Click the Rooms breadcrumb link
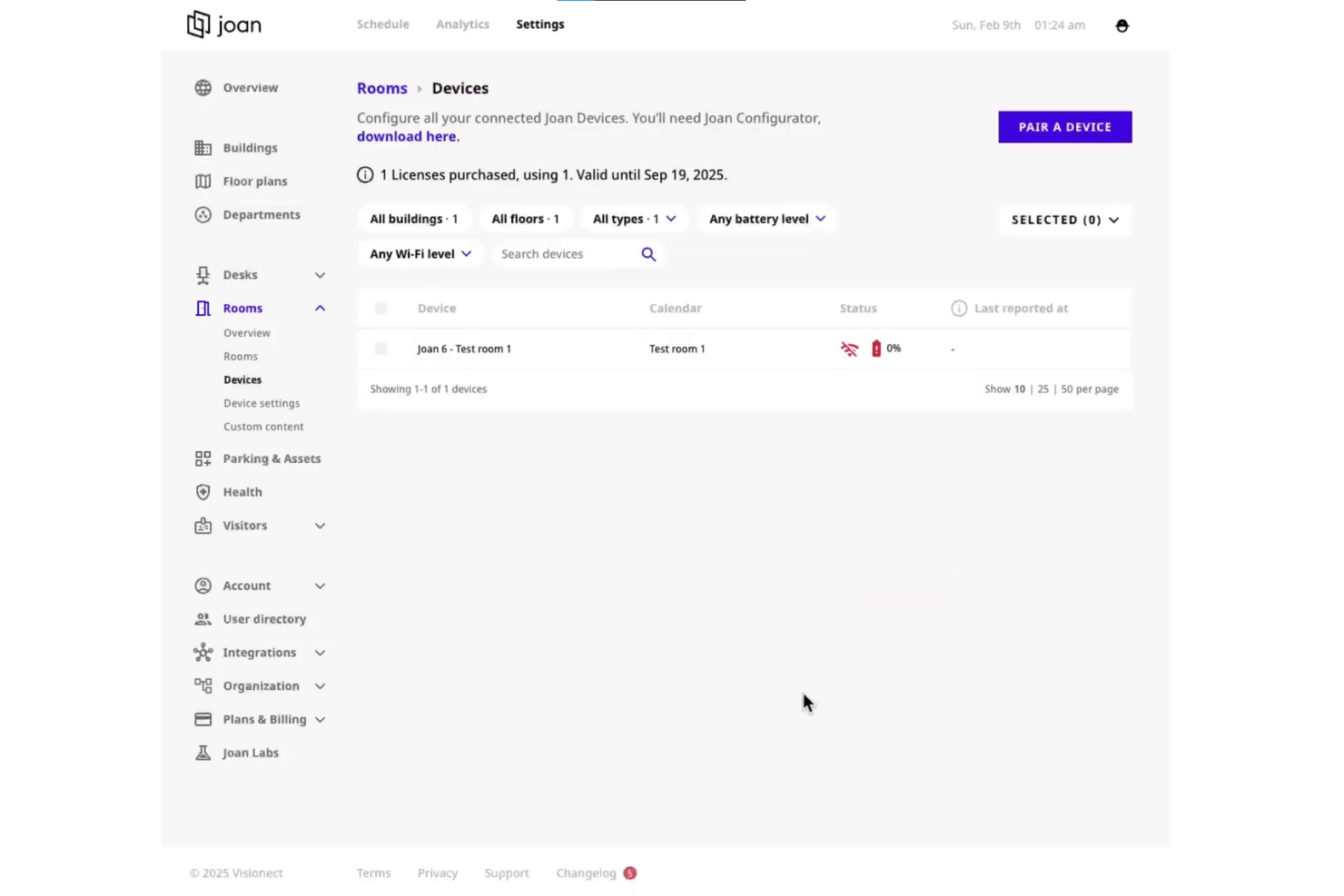This screenshot has width=1344, height=896. (x=382, y=88)
